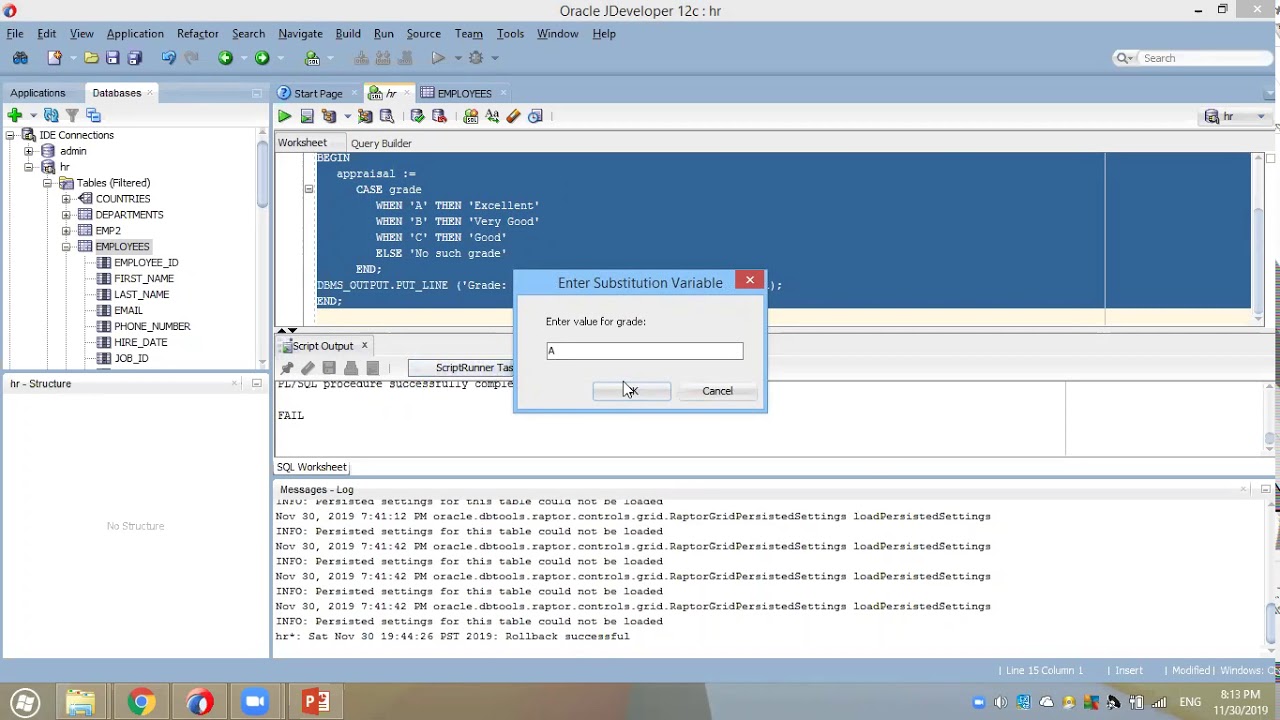Close the Enter Substitution Variable dialog

750,280
